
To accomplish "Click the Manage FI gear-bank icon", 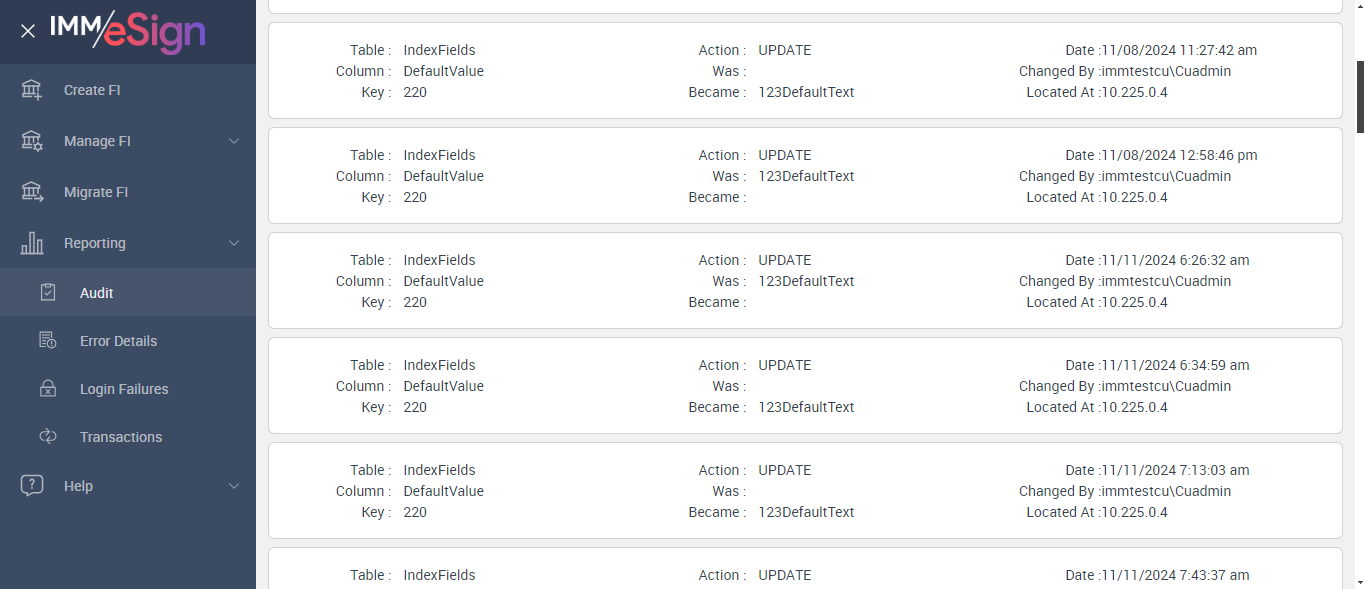I will pos(32,141).
